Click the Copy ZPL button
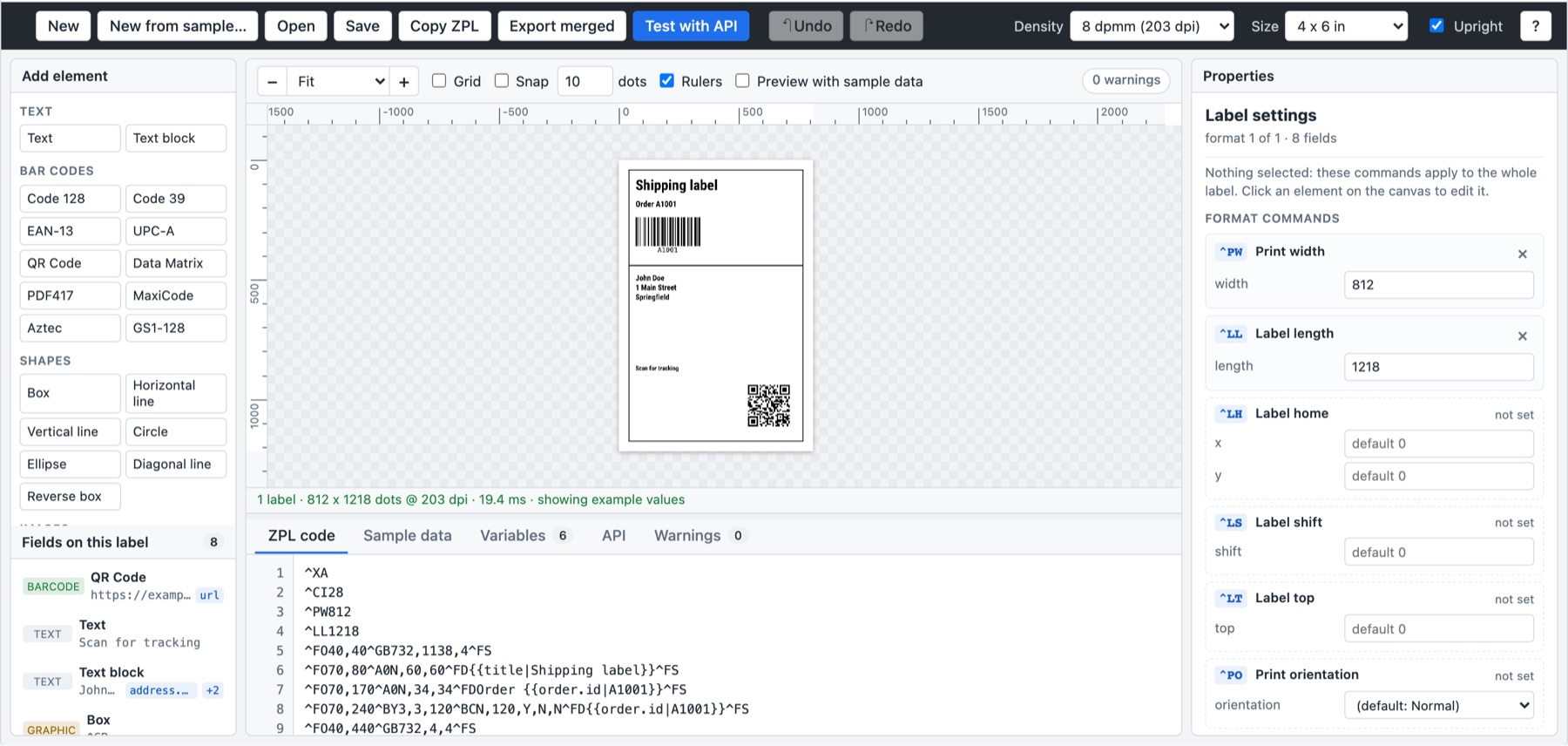 (x=444, y=26)
